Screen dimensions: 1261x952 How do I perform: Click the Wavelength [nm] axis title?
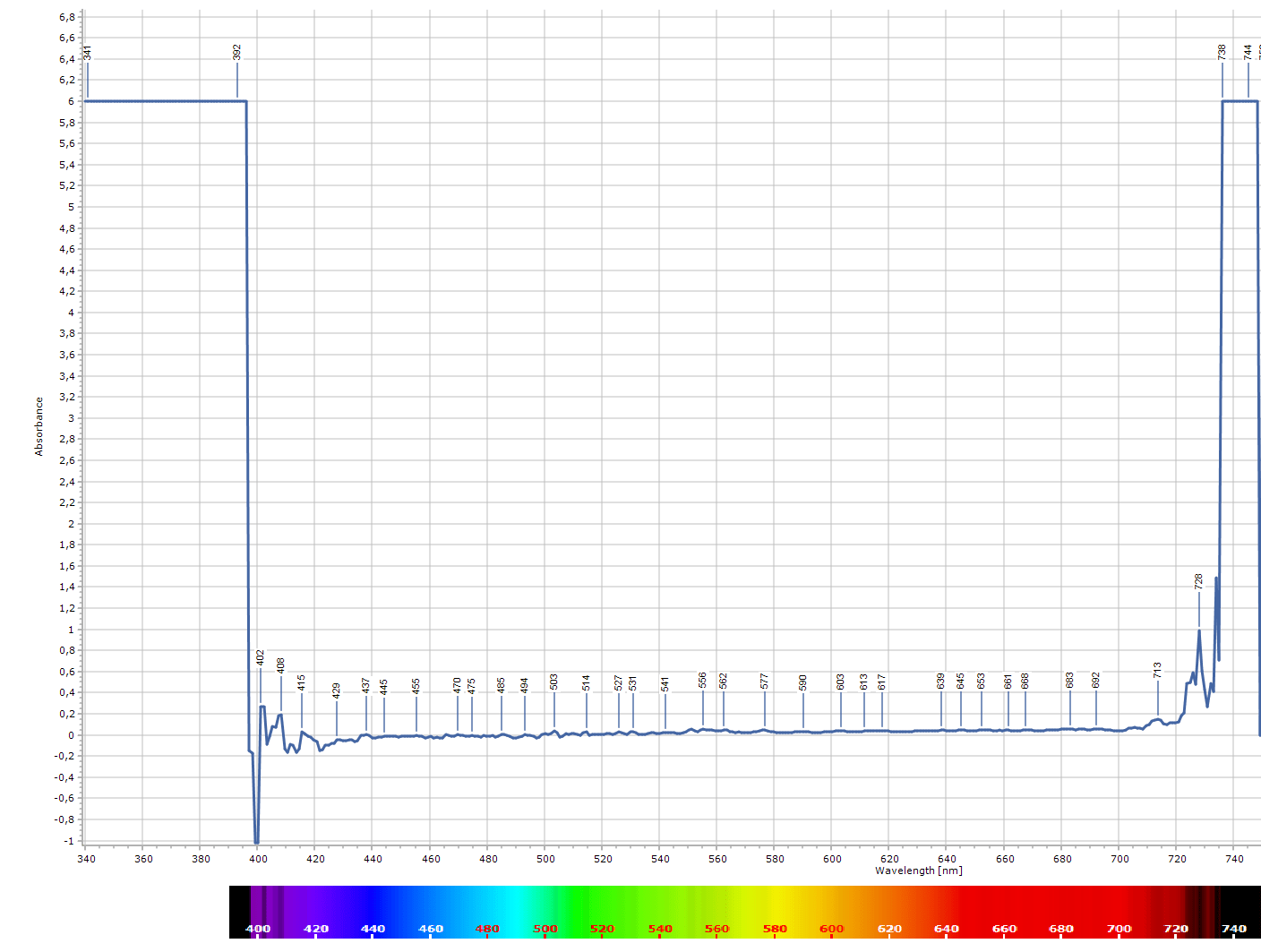[918, 871]
